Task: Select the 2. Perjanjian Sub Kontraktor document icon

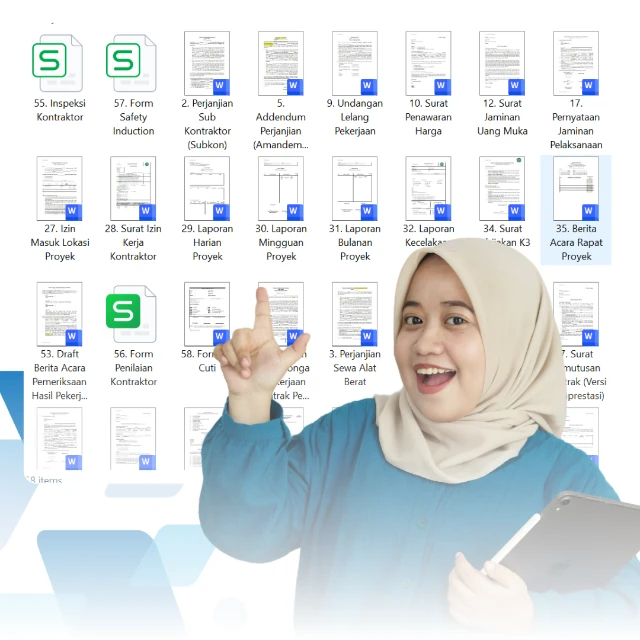Action: click(x=207, y=63)
